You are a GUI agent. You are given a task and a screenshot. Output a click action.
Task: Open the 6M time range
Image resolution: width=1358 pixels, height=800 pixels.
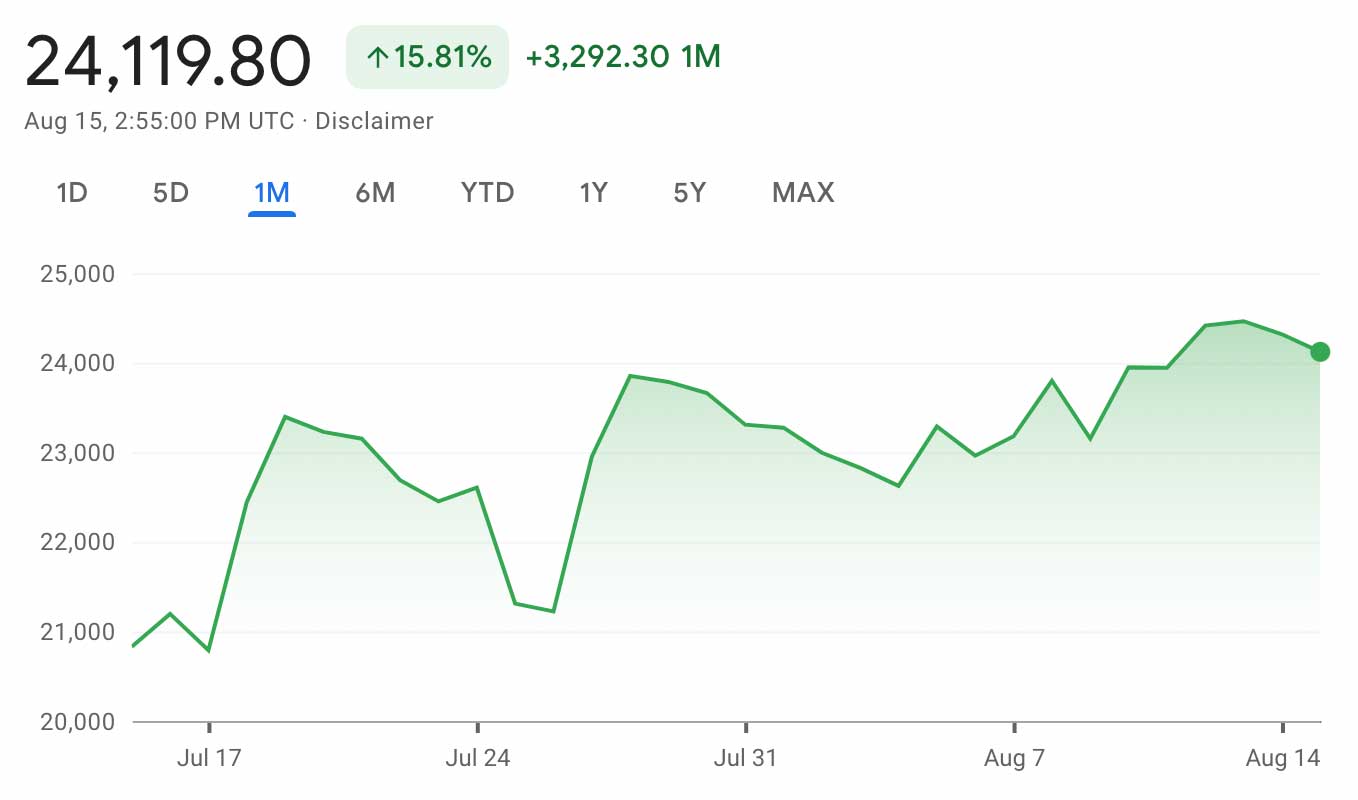[375, 192]
